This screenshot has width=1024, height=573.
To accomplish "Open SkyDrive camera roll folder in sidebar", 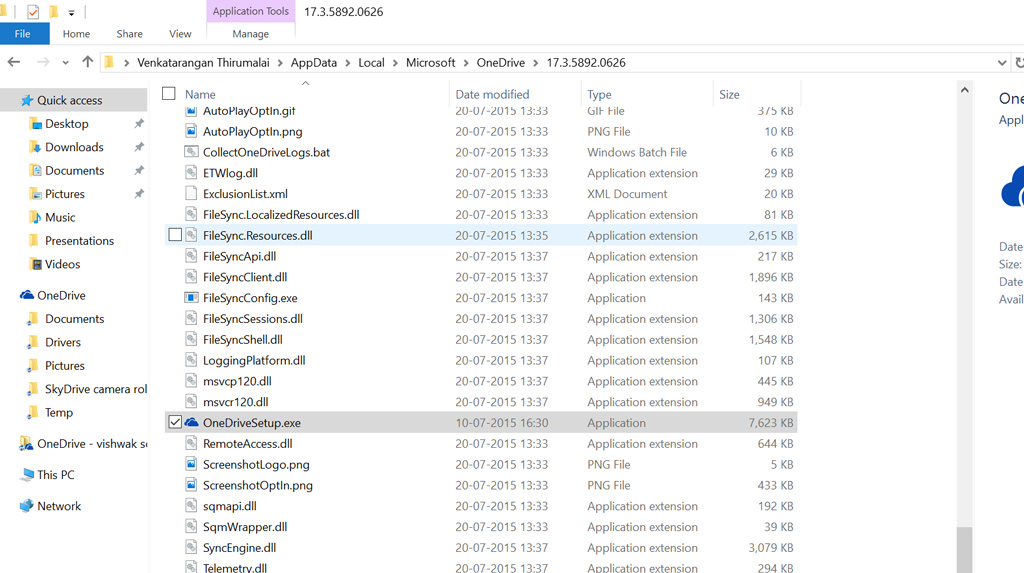I will tap(96, 389).
